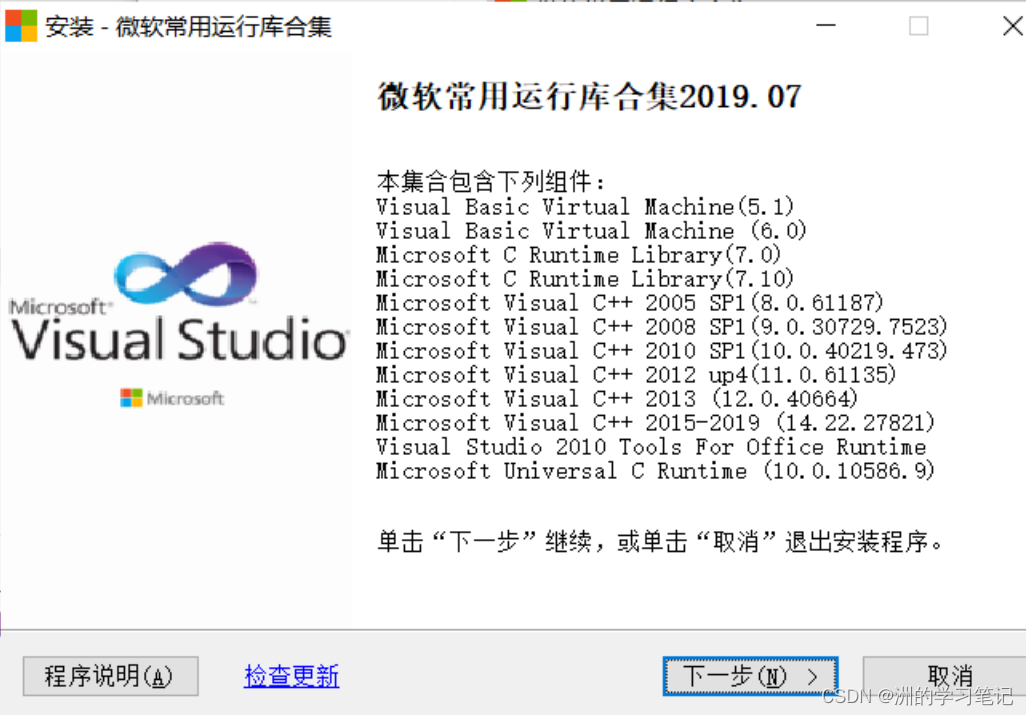The width and height of the screenshot is (1029, 715).
Task: Click Microsoft C Runtime Library(7.0) line
Action: tap(579, 255)
